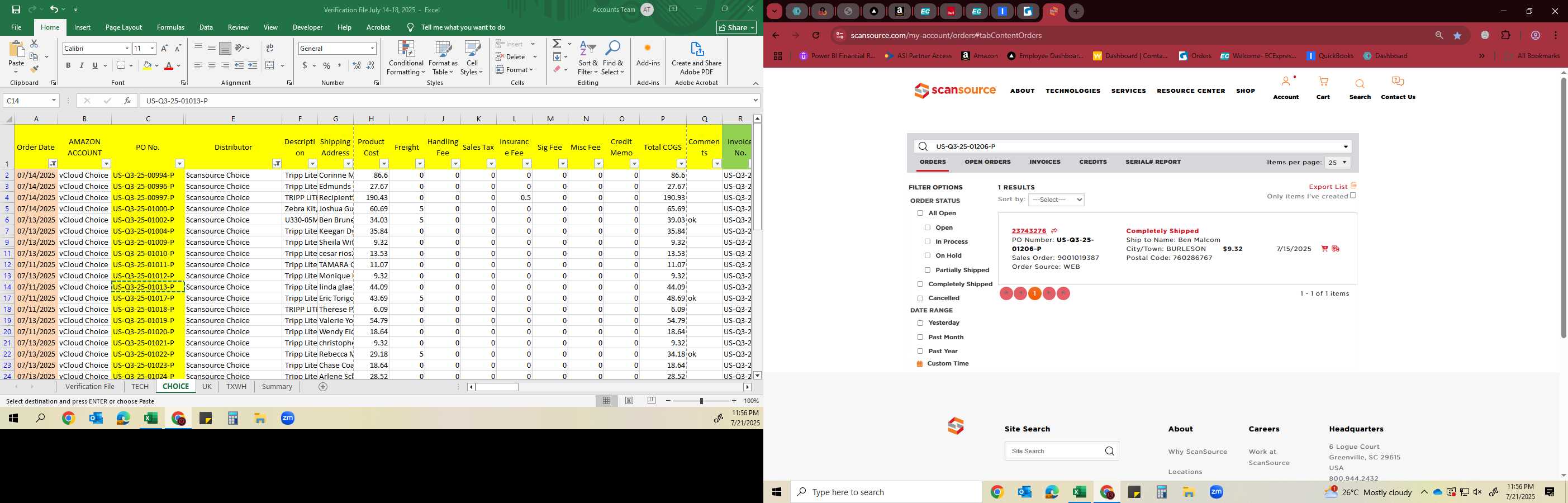Open Why ScanSource footer link

(1198, 452)
